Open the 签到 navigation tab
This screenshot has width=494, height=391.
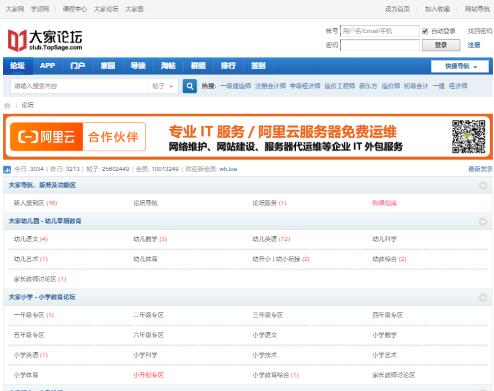tap(258, 66)
